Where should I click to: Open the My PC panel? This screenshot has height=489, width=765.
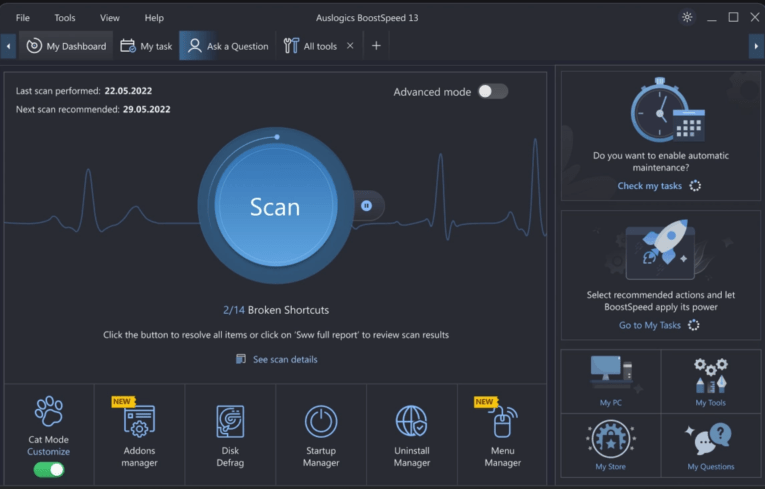pyautogui.click(x=610, y=380)
